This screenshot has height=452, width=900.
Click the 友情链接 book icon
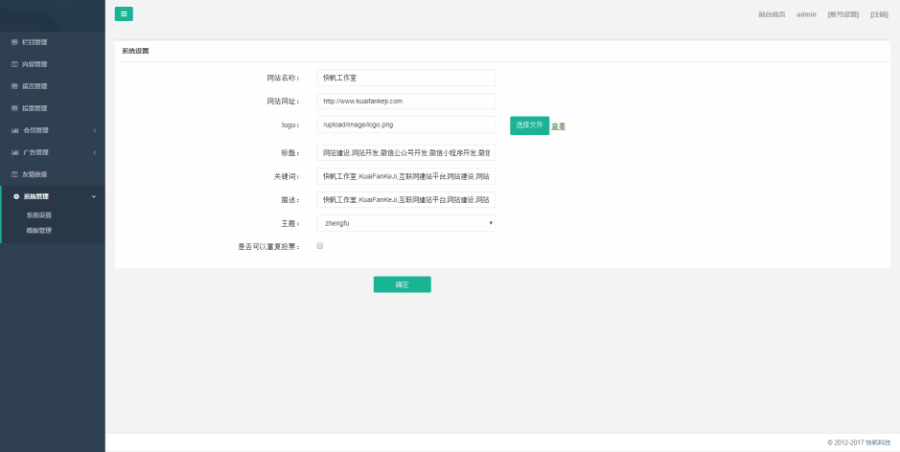pos(15,174)
